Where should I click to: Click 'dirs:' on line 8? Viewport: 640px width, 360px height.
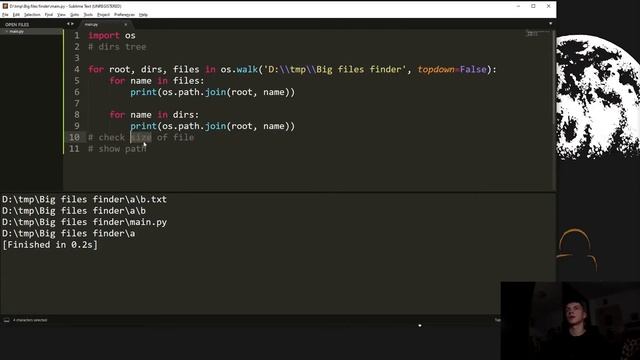click(x=186, y=115)
